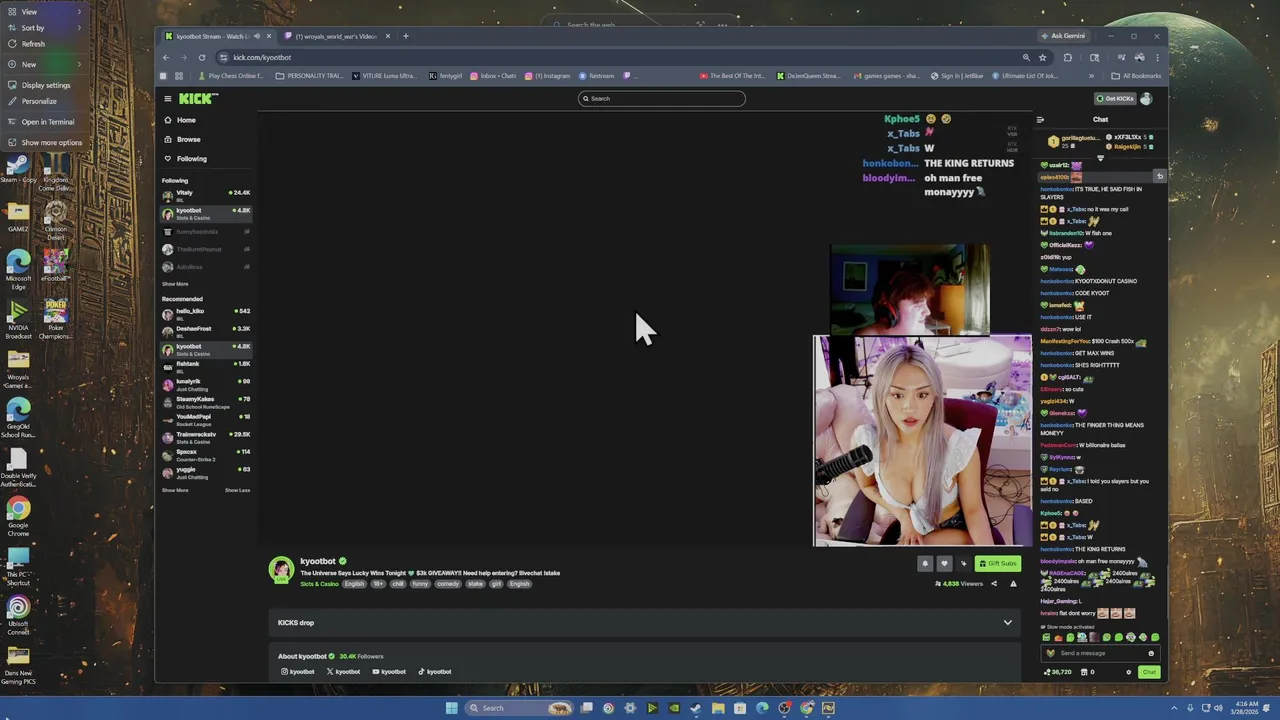The image size is (1280, 720).
Task: Click the share stream icon
Action: coord(994,583)
